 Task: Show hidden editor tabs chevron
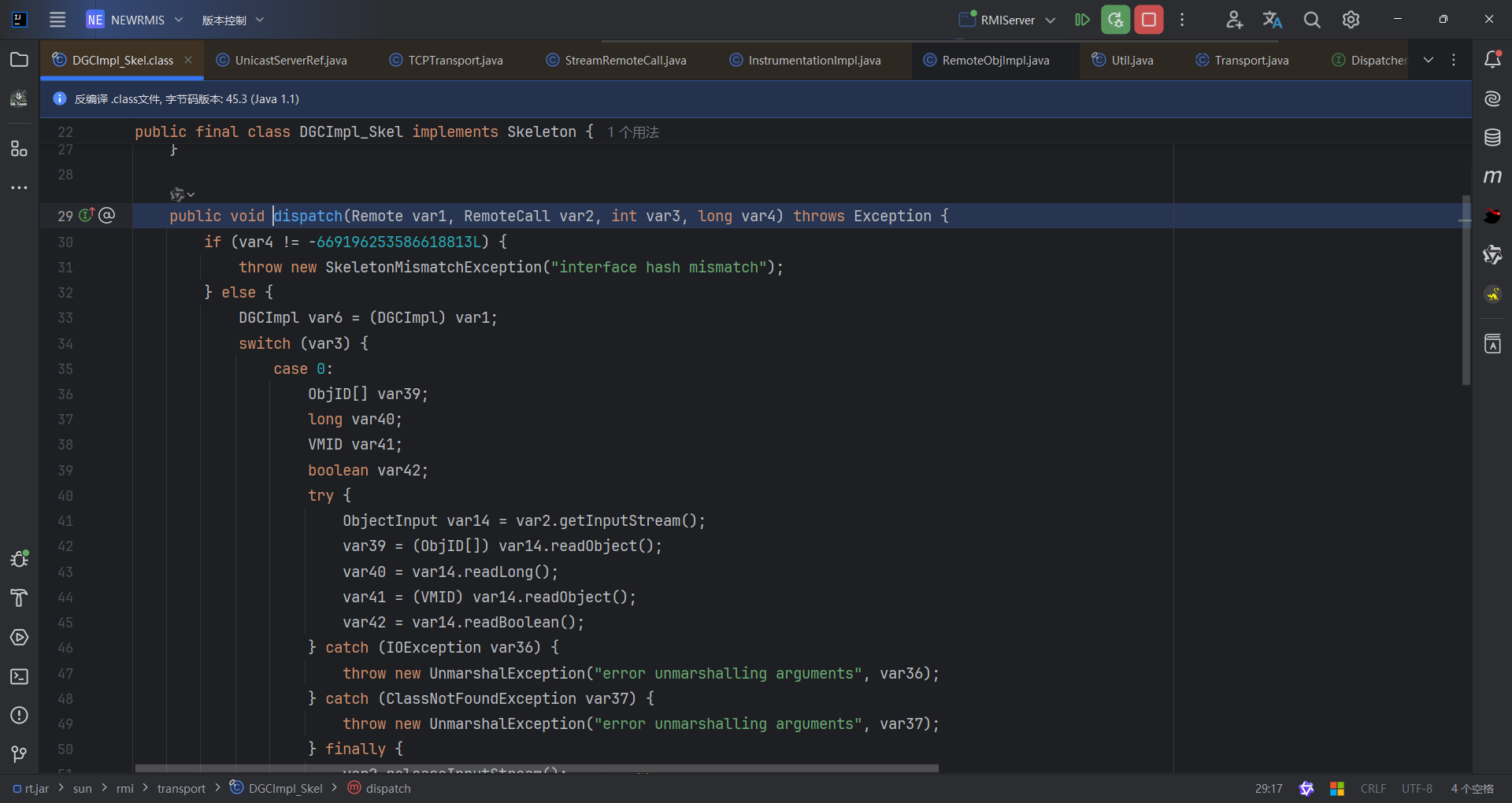coord(1429,60)
